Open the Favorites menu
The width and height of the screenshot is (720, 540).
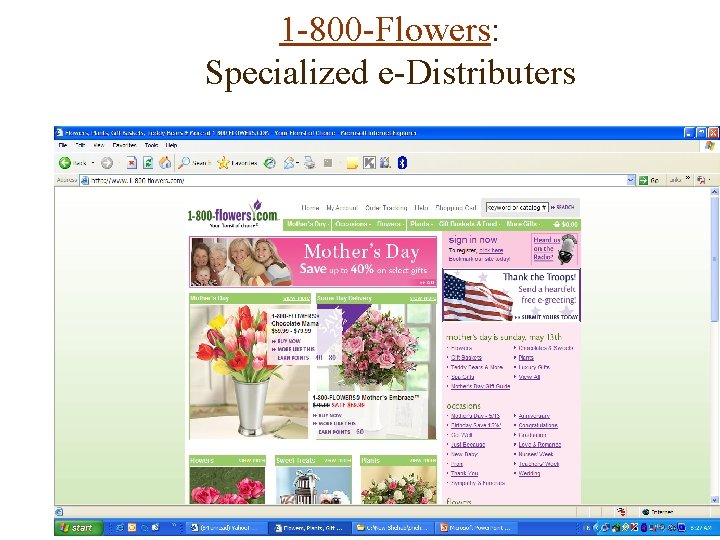(124, 145)
